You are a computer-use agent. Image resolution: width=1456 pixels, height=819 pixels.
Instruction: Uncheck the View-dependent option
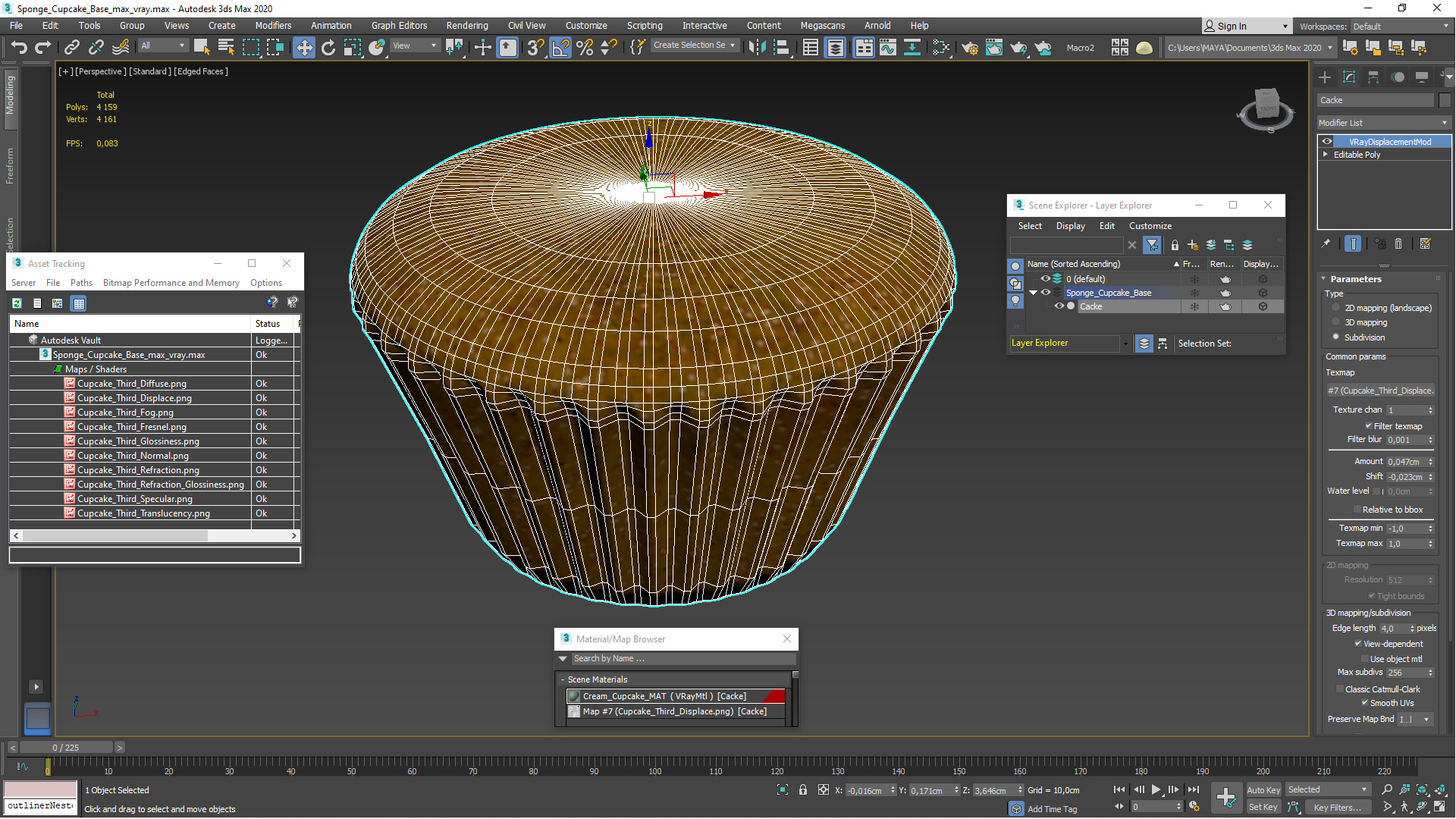[x=1358, y=644]
